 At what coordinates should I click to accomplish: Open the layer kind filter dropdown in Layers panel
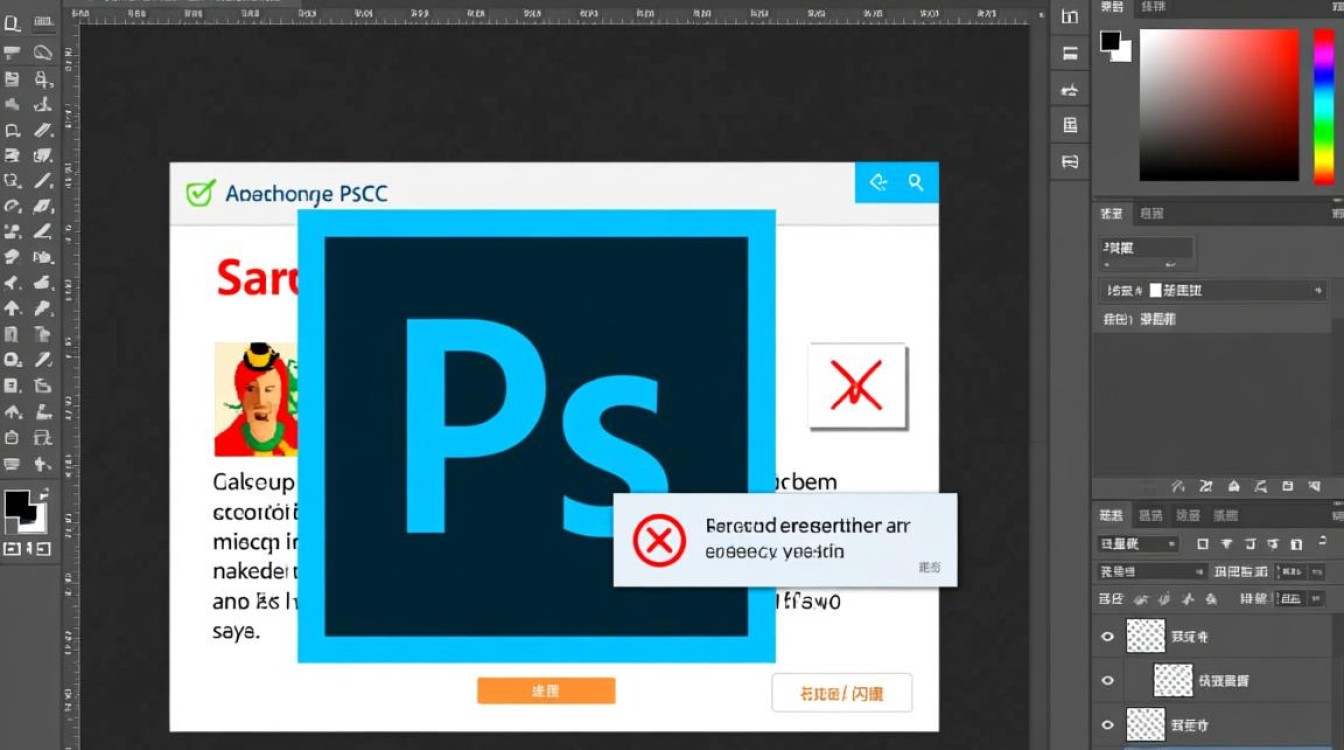1139,544
